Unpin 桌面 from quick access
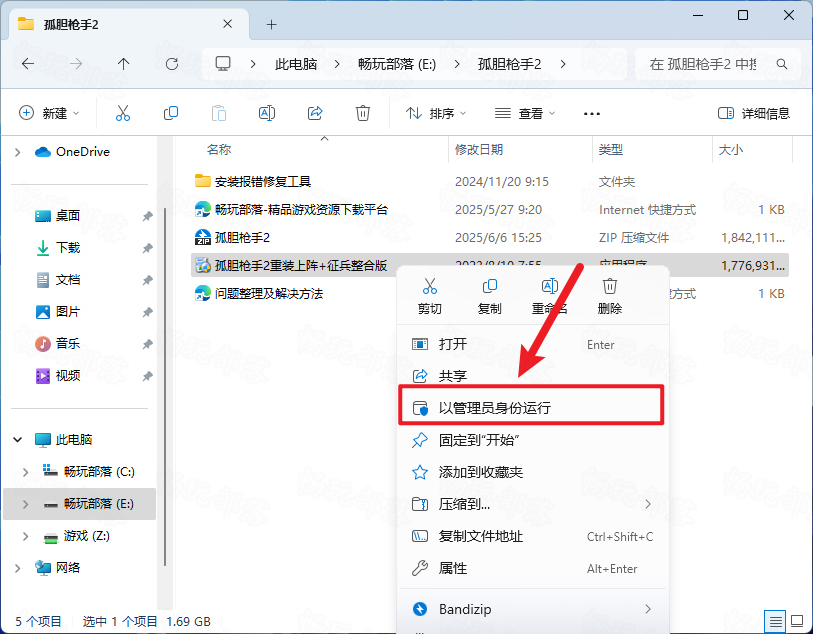Image resolution: width=813 pixels, height=634 pixels. 147,216
